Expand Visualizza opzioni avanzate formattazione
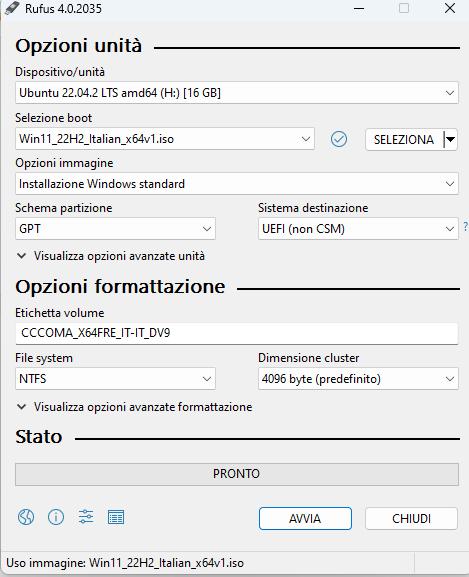Image resolution: width=469 pixels, height=577 pixels. 135,407
